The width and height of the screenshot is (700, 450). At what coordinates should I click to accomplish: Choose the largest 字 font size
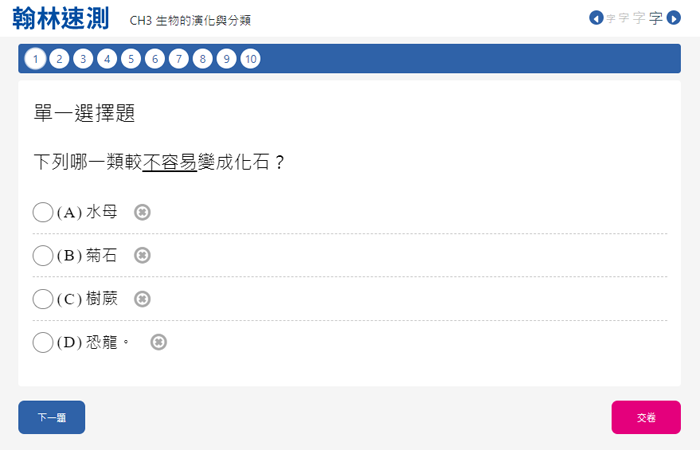coord(656,18)
